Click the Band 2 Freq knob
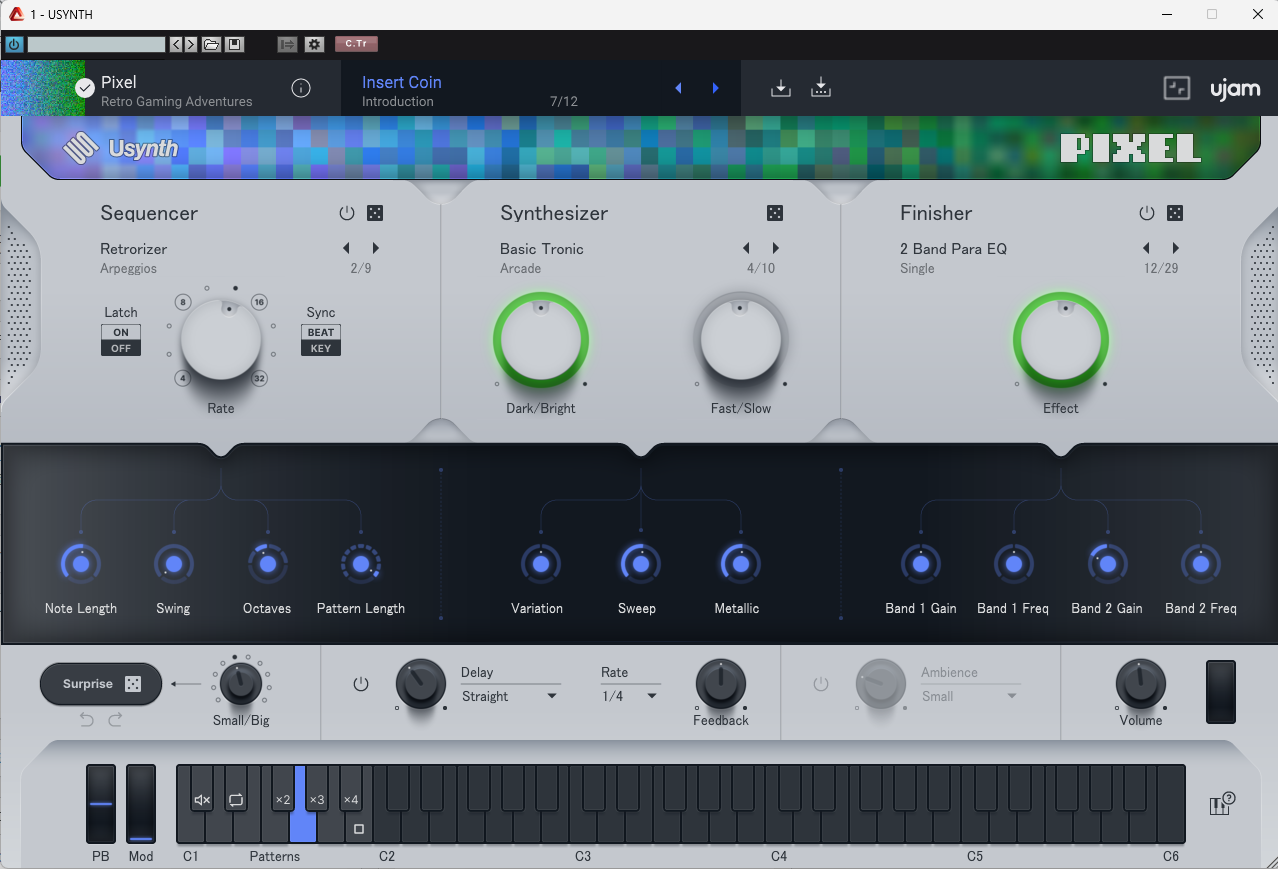1278x869 pixels. tap(1200, 564)
